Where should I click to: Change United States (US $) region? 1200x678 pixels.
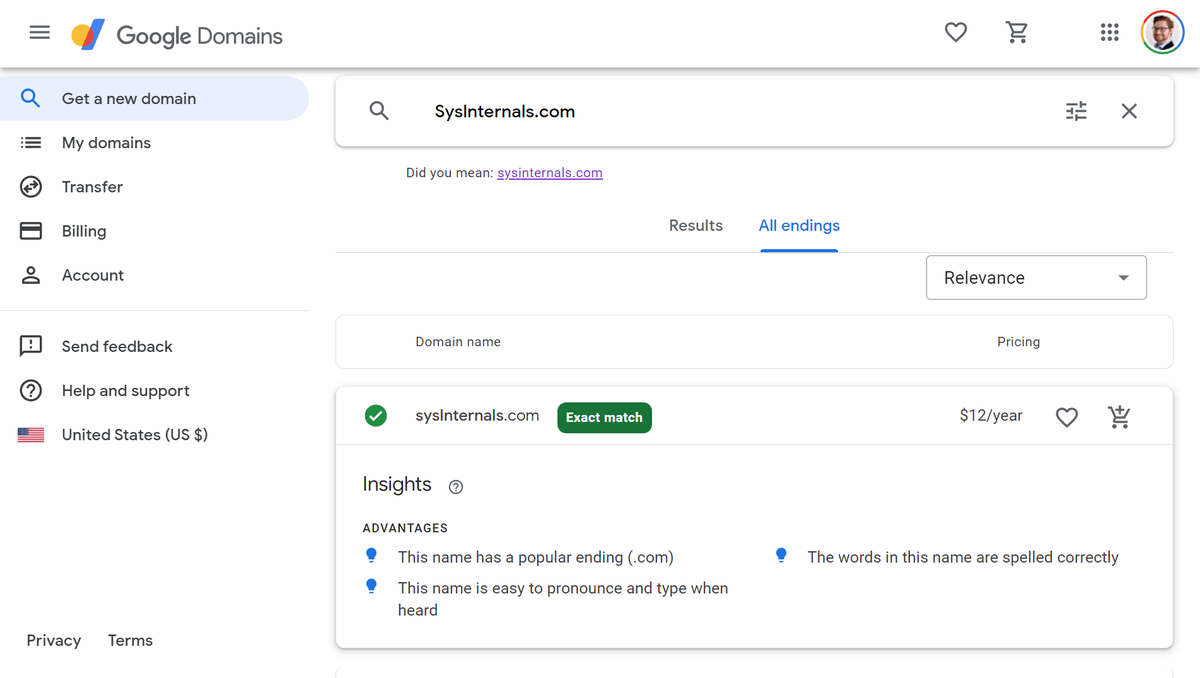[154, 435]
